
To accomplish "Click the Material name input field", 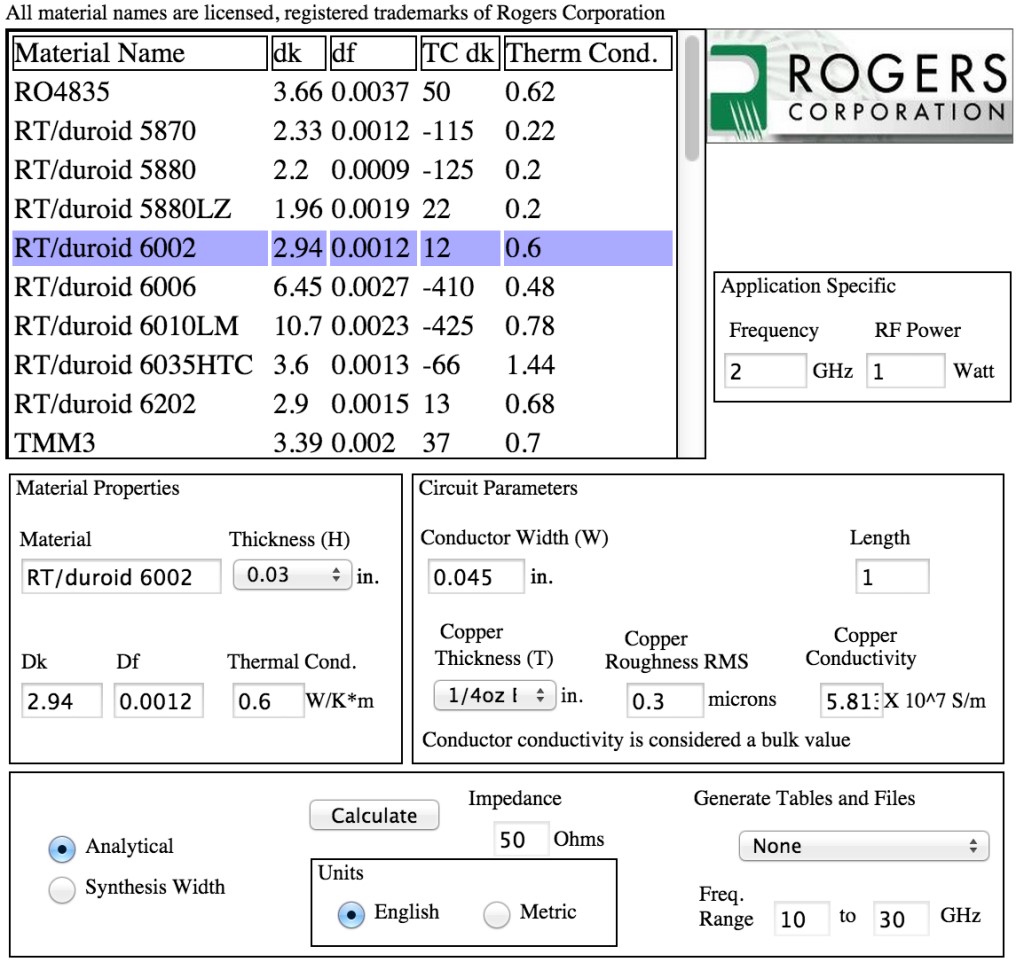I will [121, 577].
